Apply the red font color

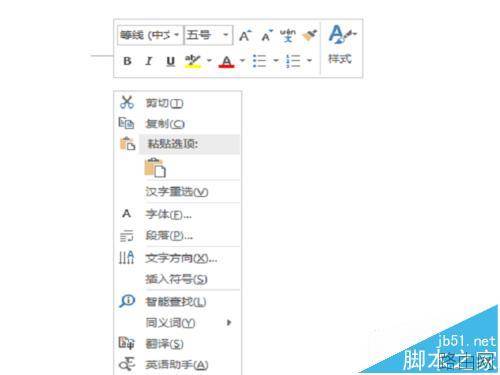pyautogui.click(x=227, y=61)
